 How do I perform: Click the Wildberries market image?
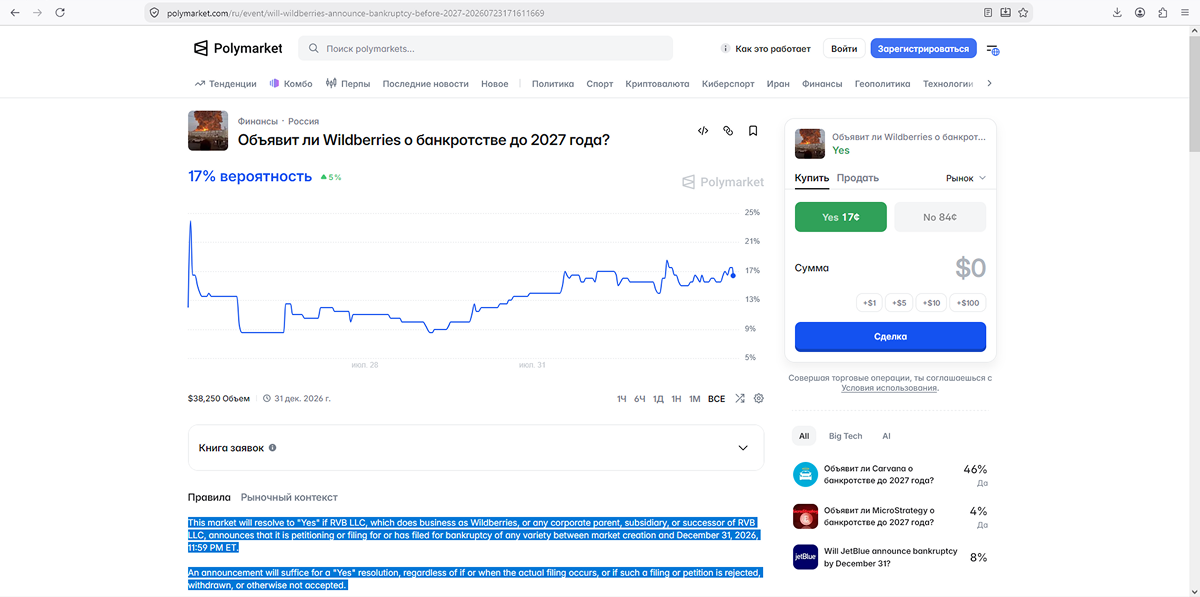[208, 130]
